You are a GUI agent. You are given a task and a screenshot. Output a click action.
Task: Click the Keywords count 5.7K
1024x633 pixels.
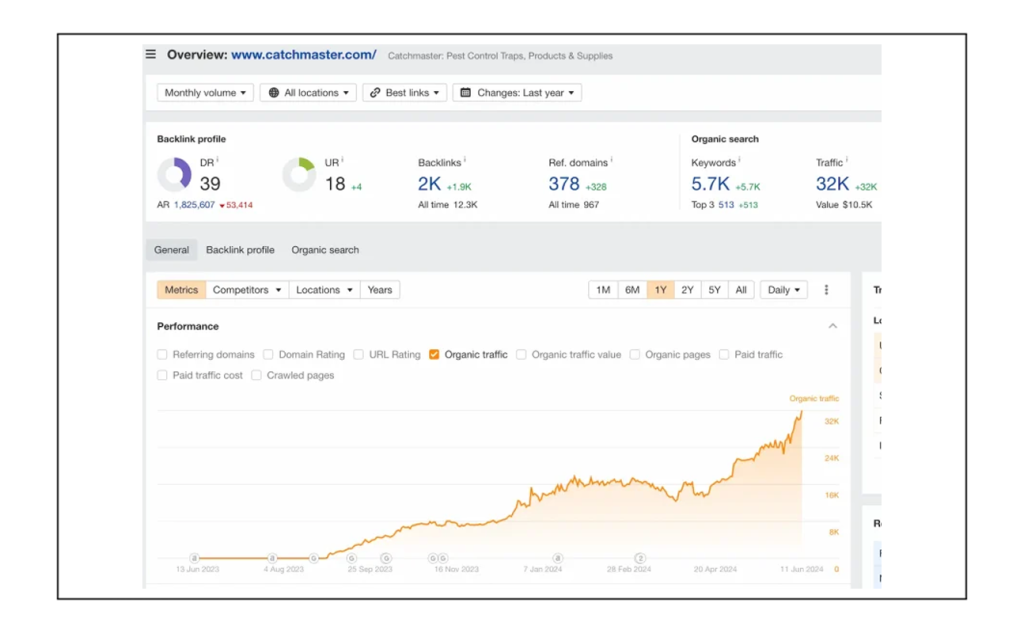coord(711,184)
